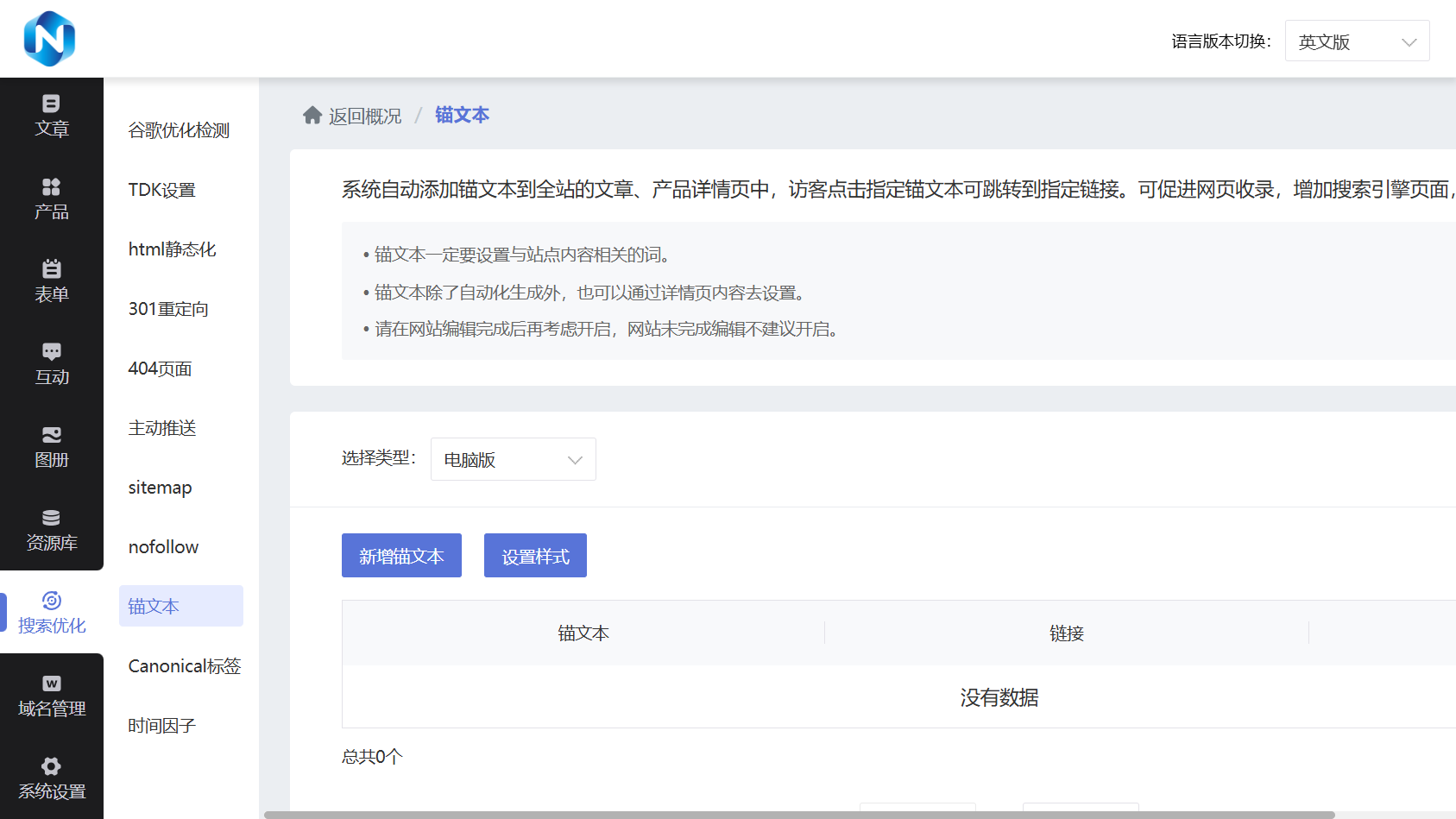
Task: Select the sitemap menu item
Action: (161, 488)
